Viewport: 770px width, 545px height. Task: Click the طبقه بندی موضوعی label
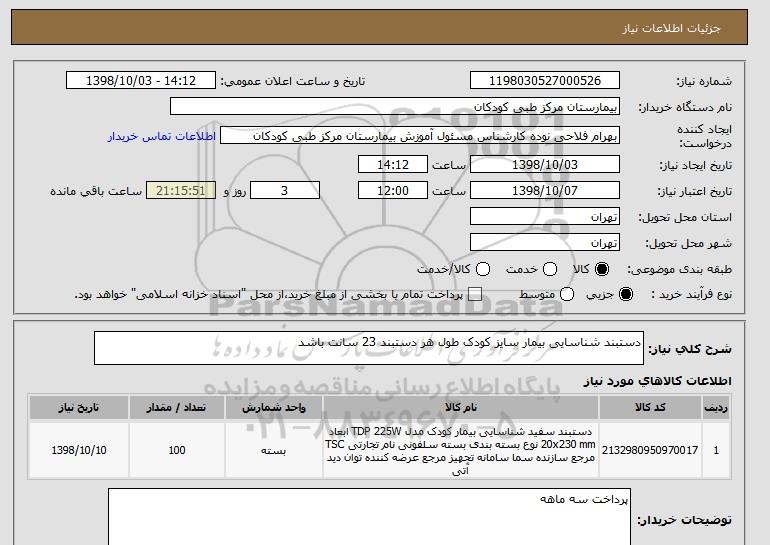(680, 269)
